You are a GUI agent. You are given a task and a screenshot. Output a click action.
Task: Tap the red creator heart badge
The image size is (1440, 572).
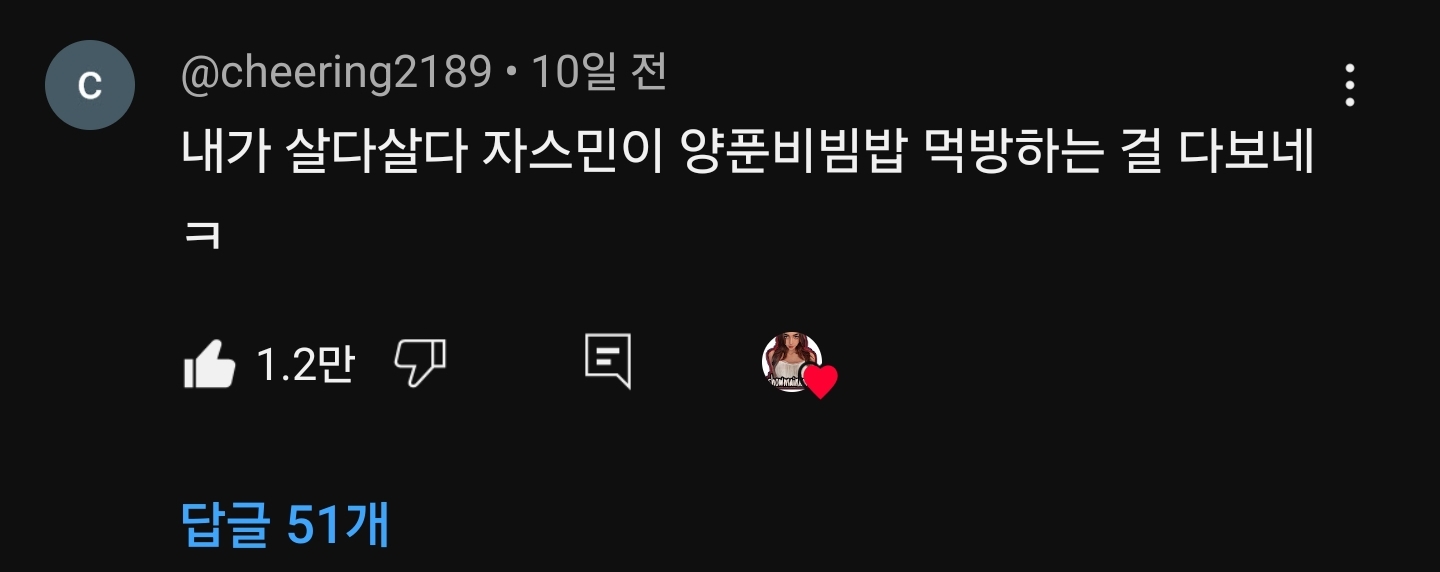tap(820, 382)
